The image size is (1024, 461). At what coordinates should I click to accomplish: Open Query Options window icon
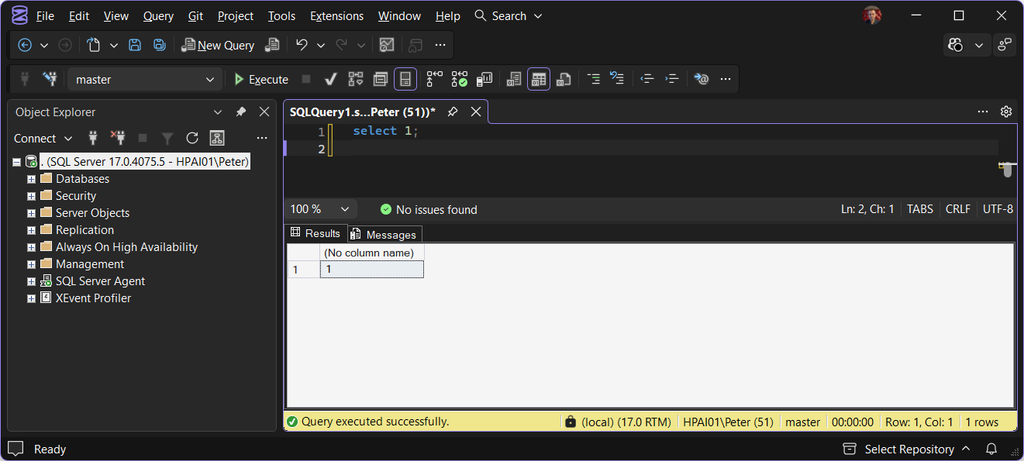380,79
